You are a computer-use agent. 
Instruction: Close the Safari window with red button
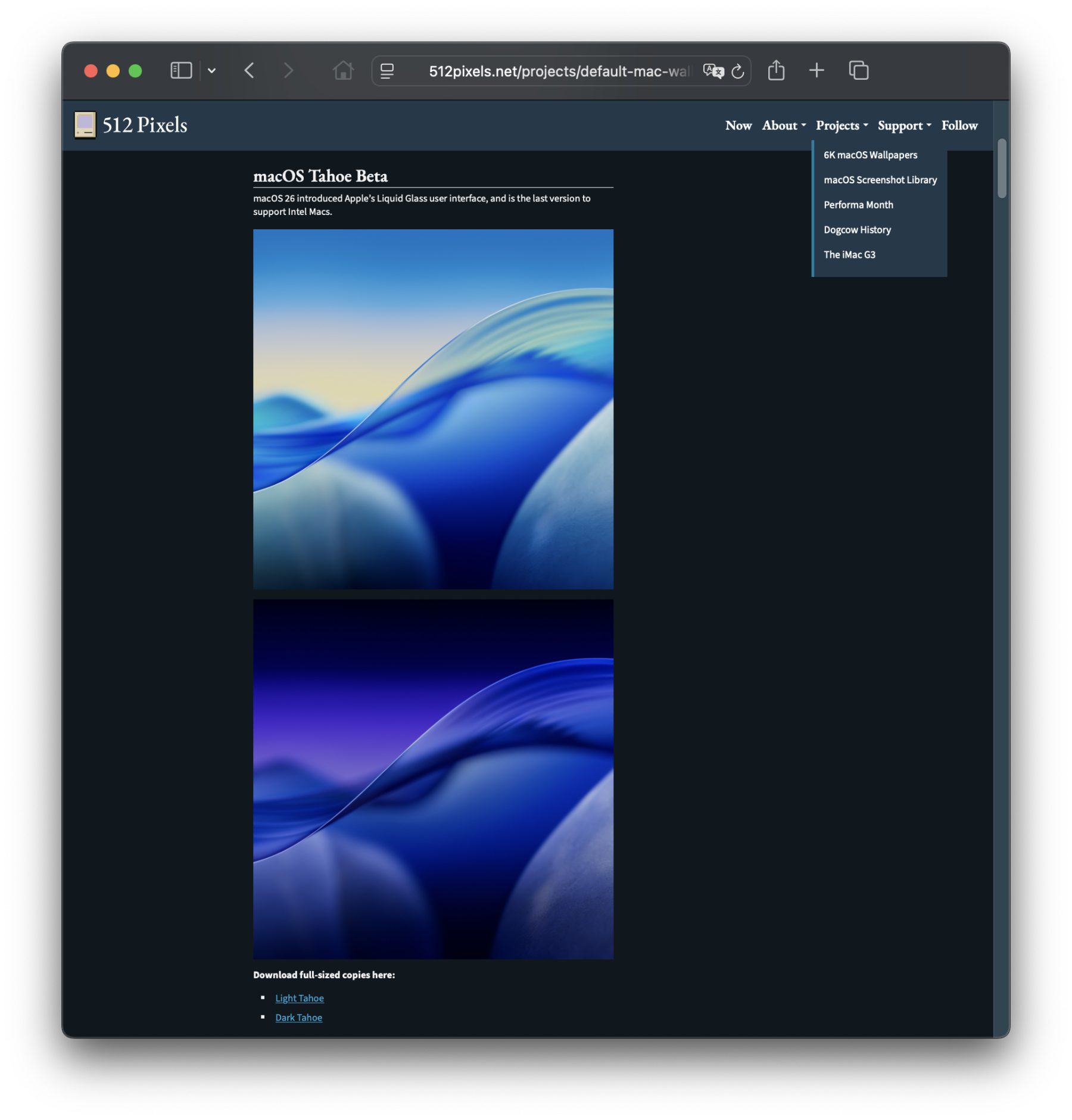pos(91,71)
